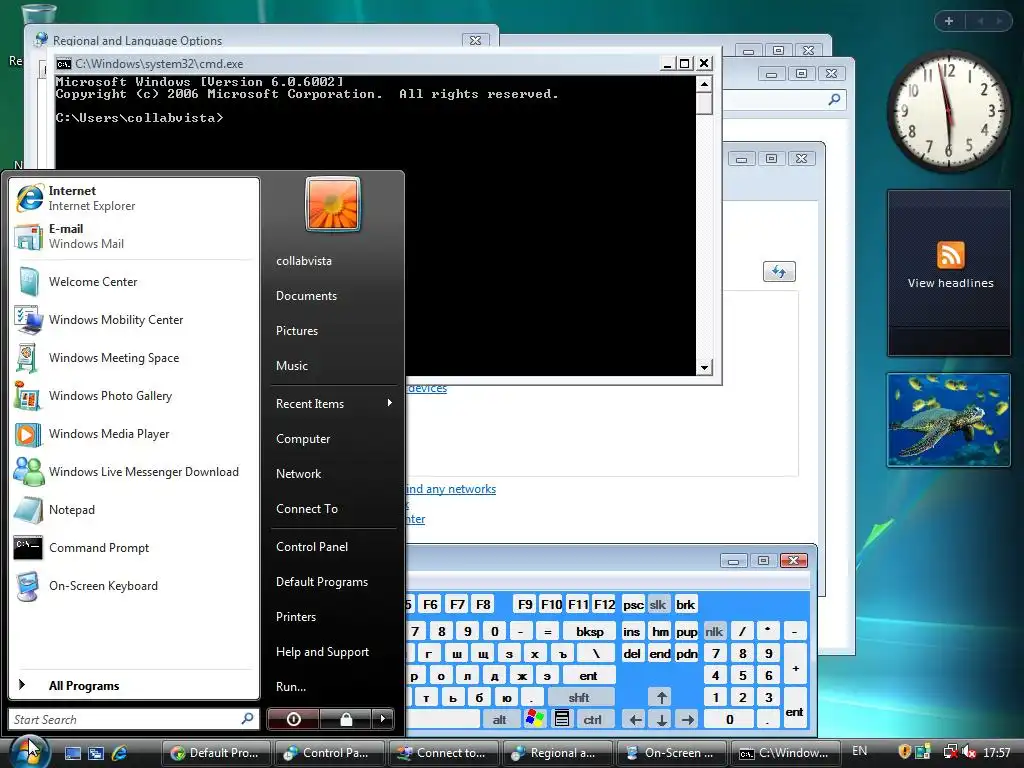
Task: Open Pictures from Start menu
Action: (x=333, y=330)
